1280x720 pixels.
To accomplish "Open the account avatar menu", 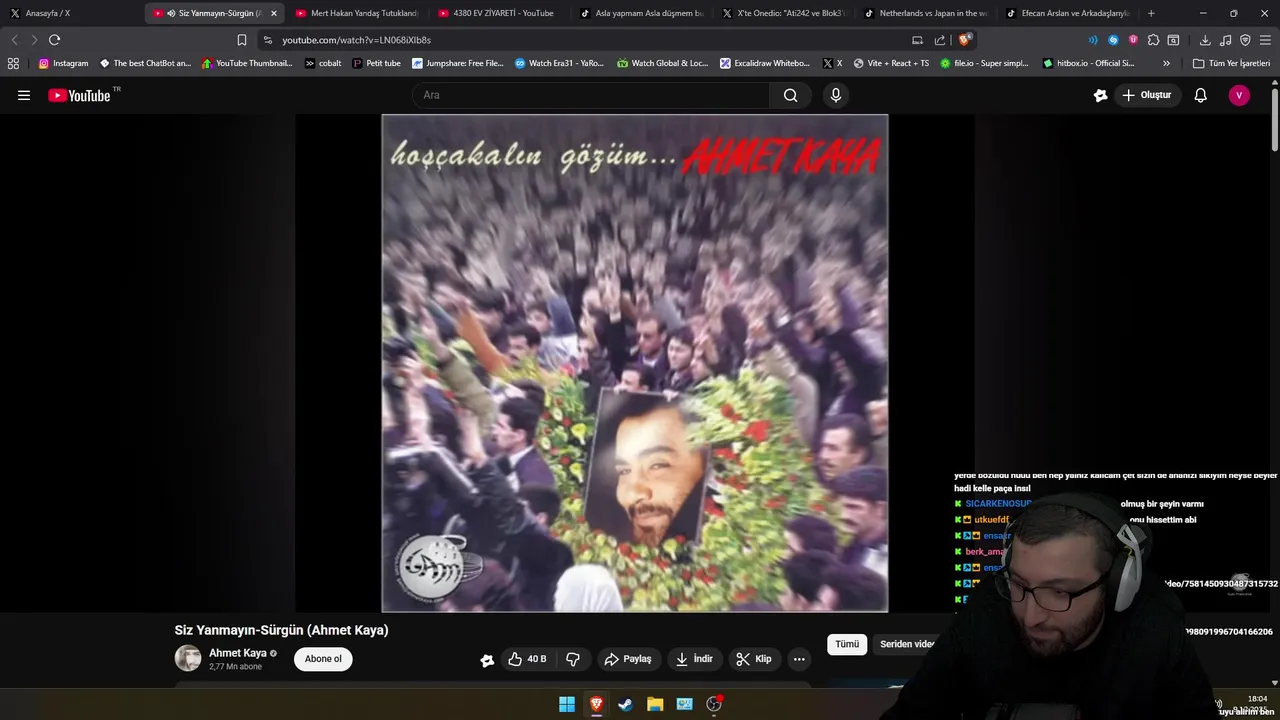I will (x=1239, y=95).
